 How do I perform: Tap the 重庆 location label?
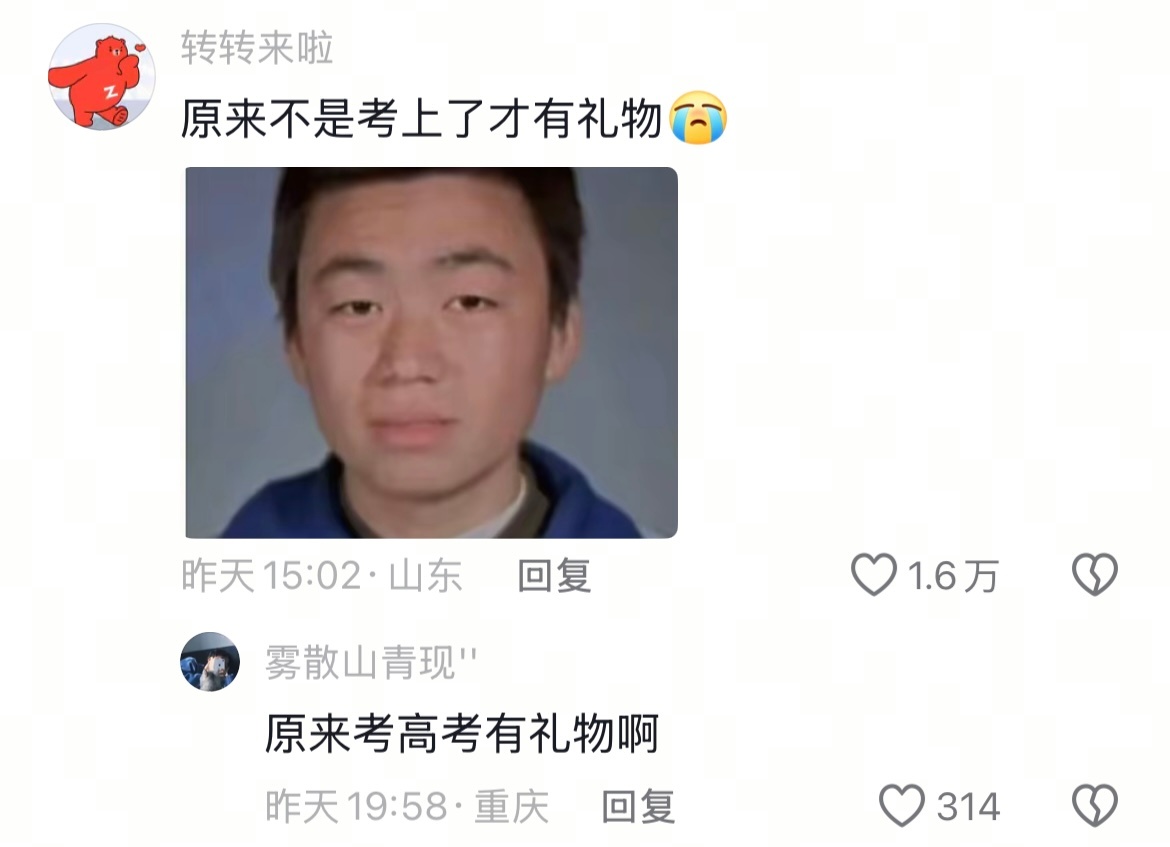[x=512, y=806]
